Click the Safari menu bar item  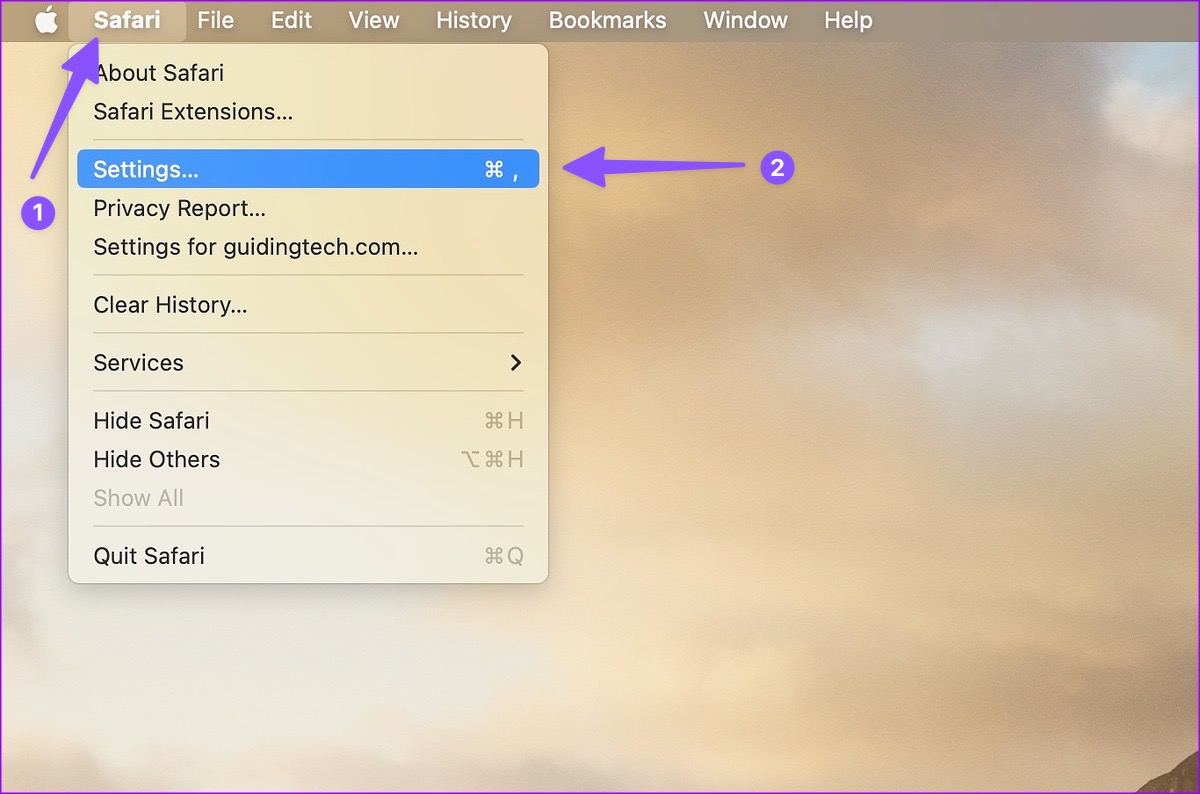127,20
